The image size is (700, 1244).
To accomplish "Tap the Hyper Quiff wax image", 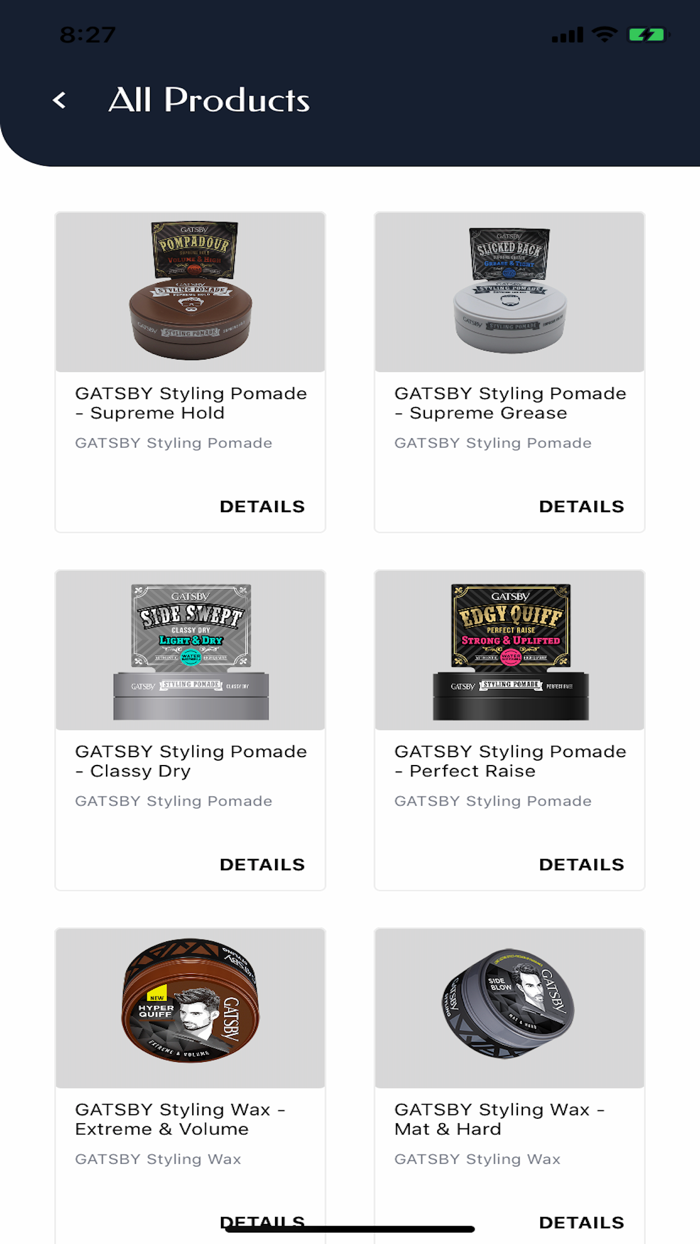I will (x=190, y=1008).
